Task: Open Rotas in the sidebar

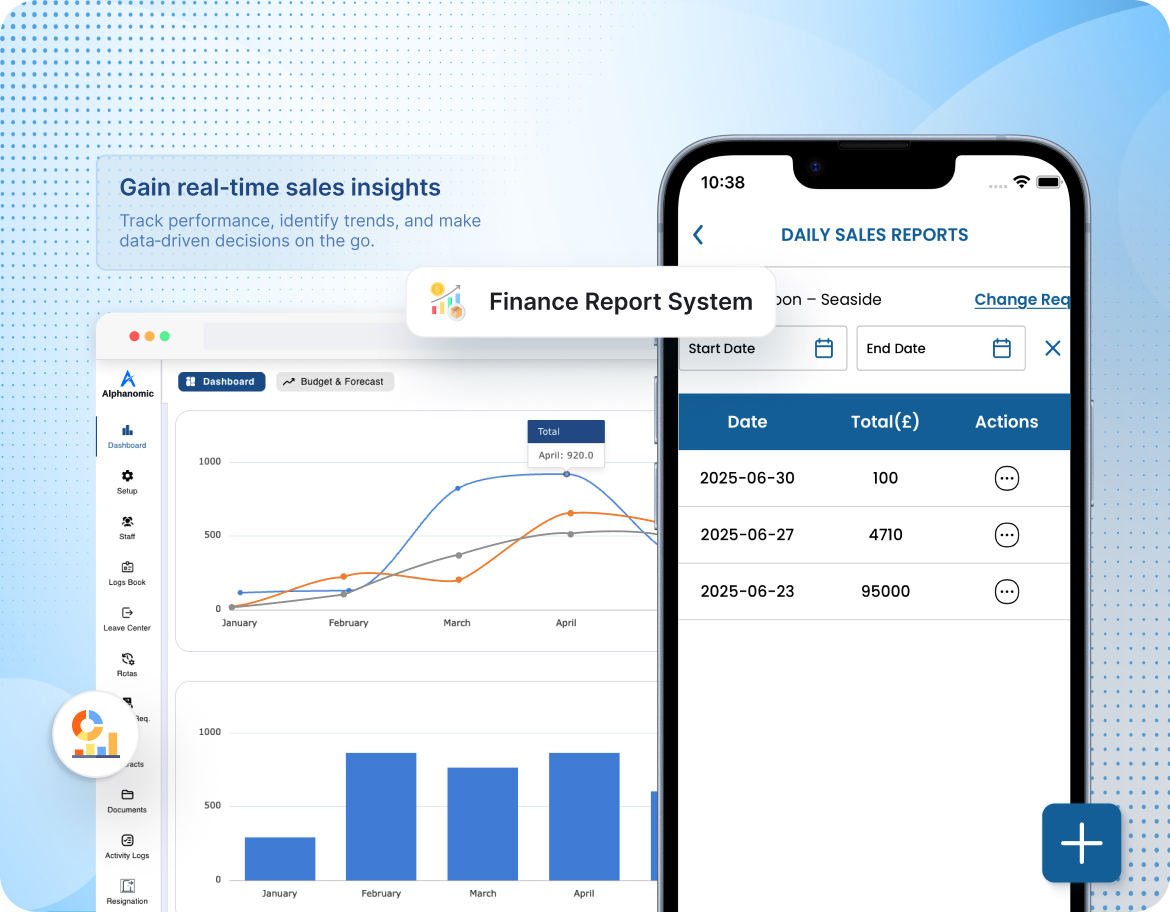Action: click(127, 664)
